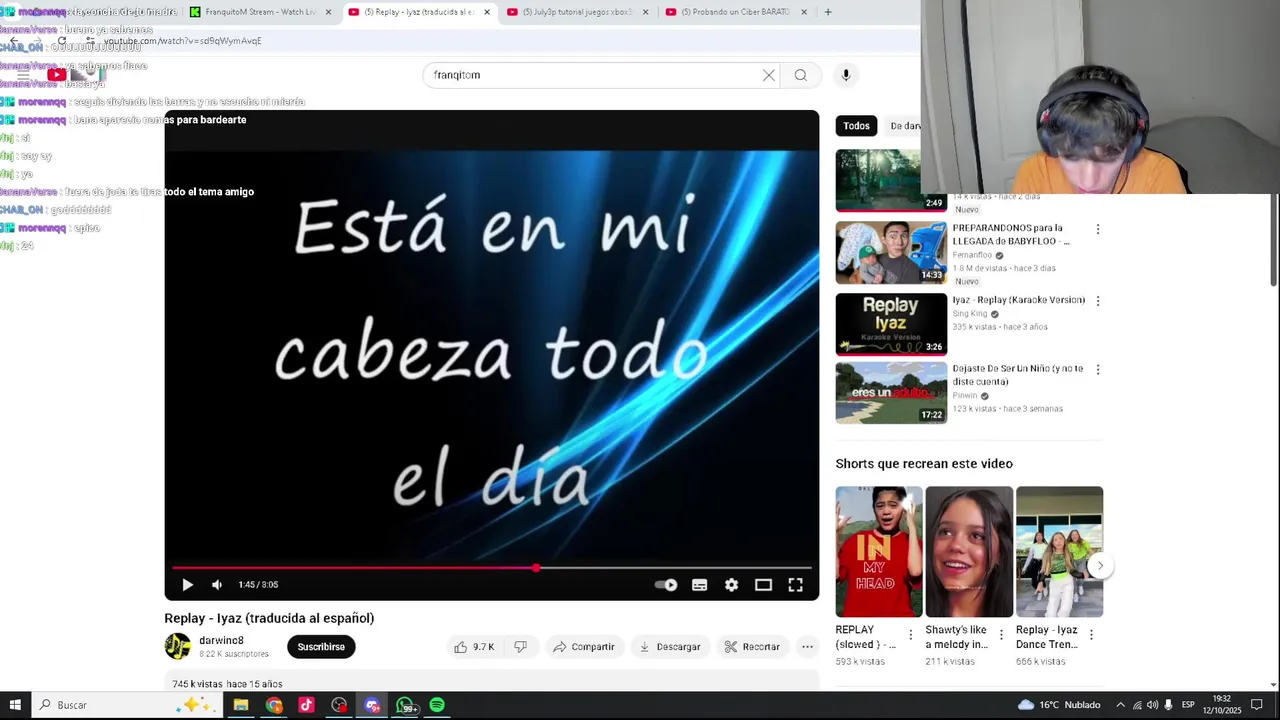Open a new browser tab
The width and height of the screenshot is (1280, 720).
click(828, 12)
